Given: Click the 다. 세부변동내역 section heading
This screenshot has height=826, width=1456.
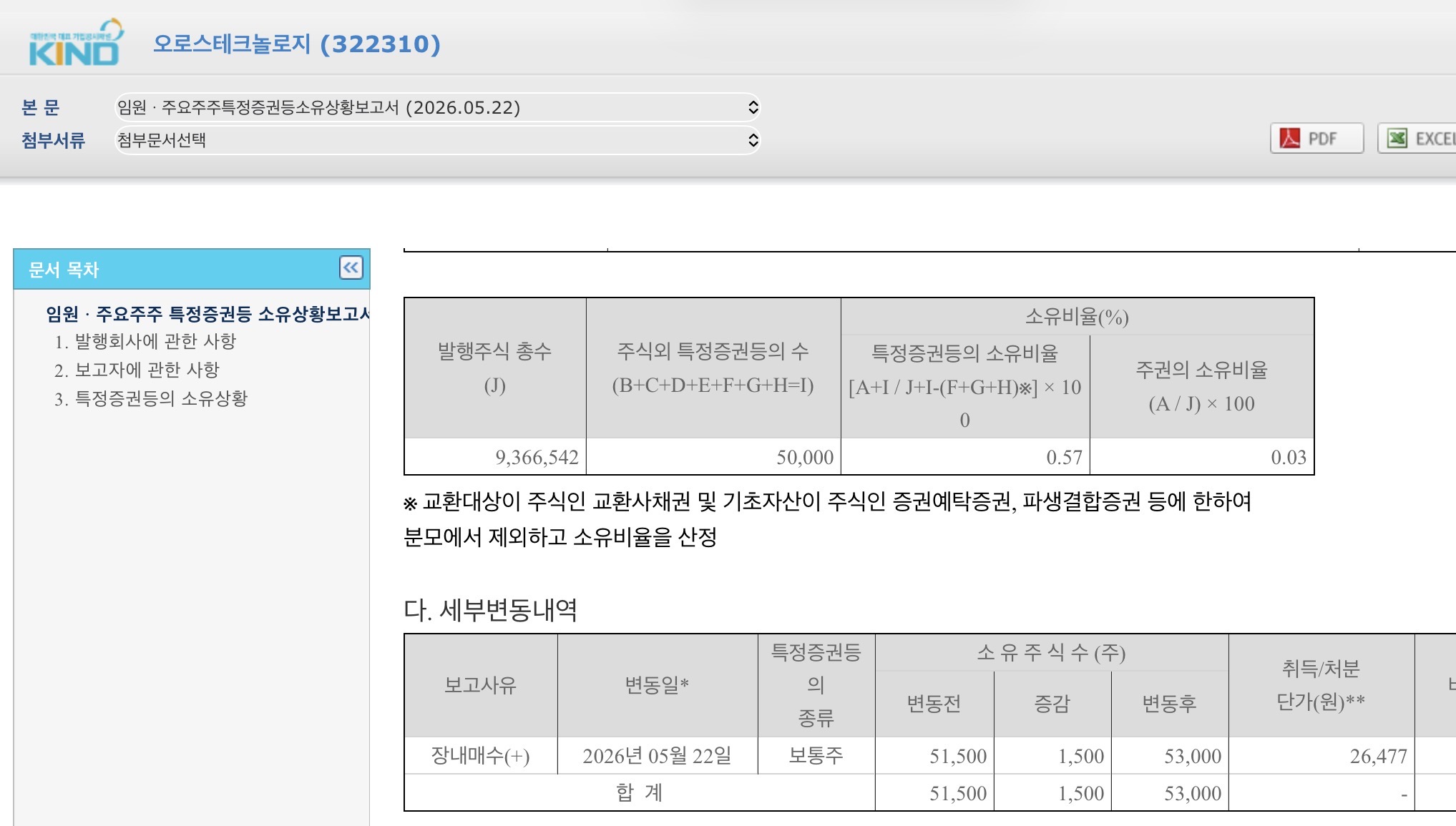Looking at the screenshot, I should tap(491, 610).
